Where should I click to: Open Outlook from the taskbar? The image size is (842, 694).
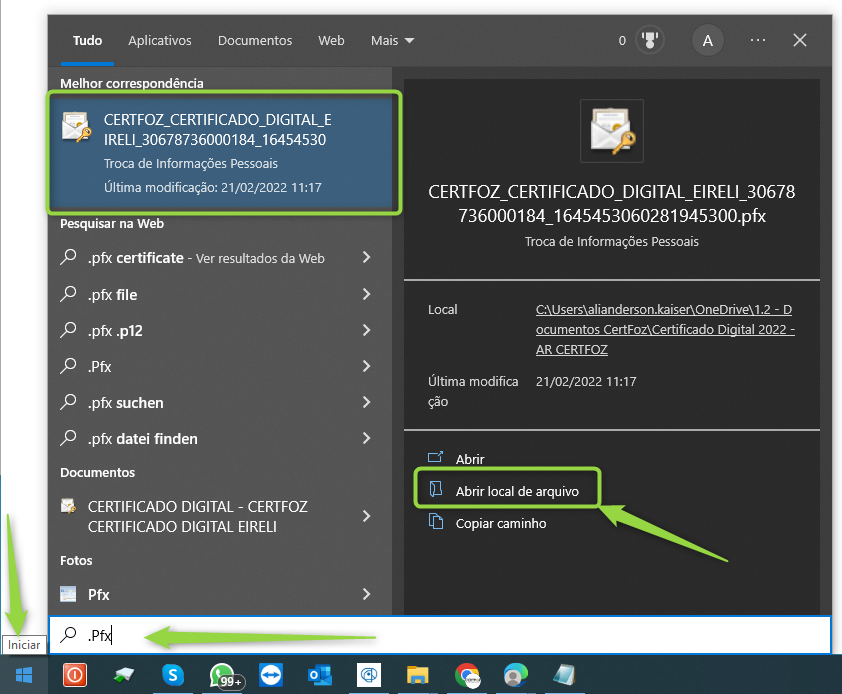click(x=320, y=675)
